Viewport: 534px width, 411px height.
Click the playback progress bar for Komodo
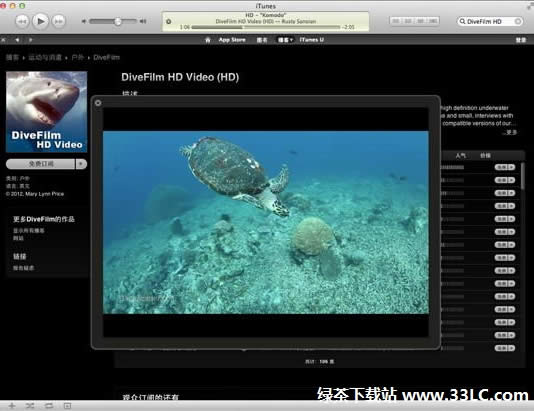(x=266, y=27)
